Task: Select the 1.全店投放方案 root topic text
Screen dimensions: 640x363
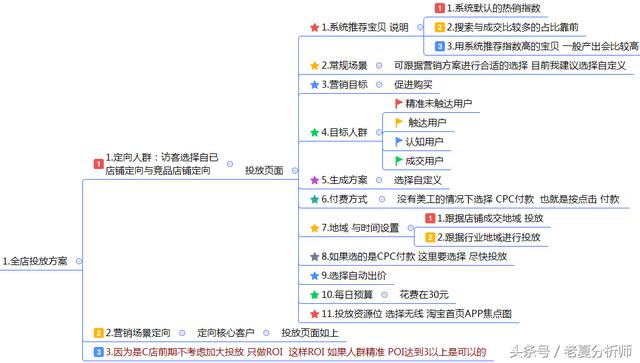Action: [35, 261]
